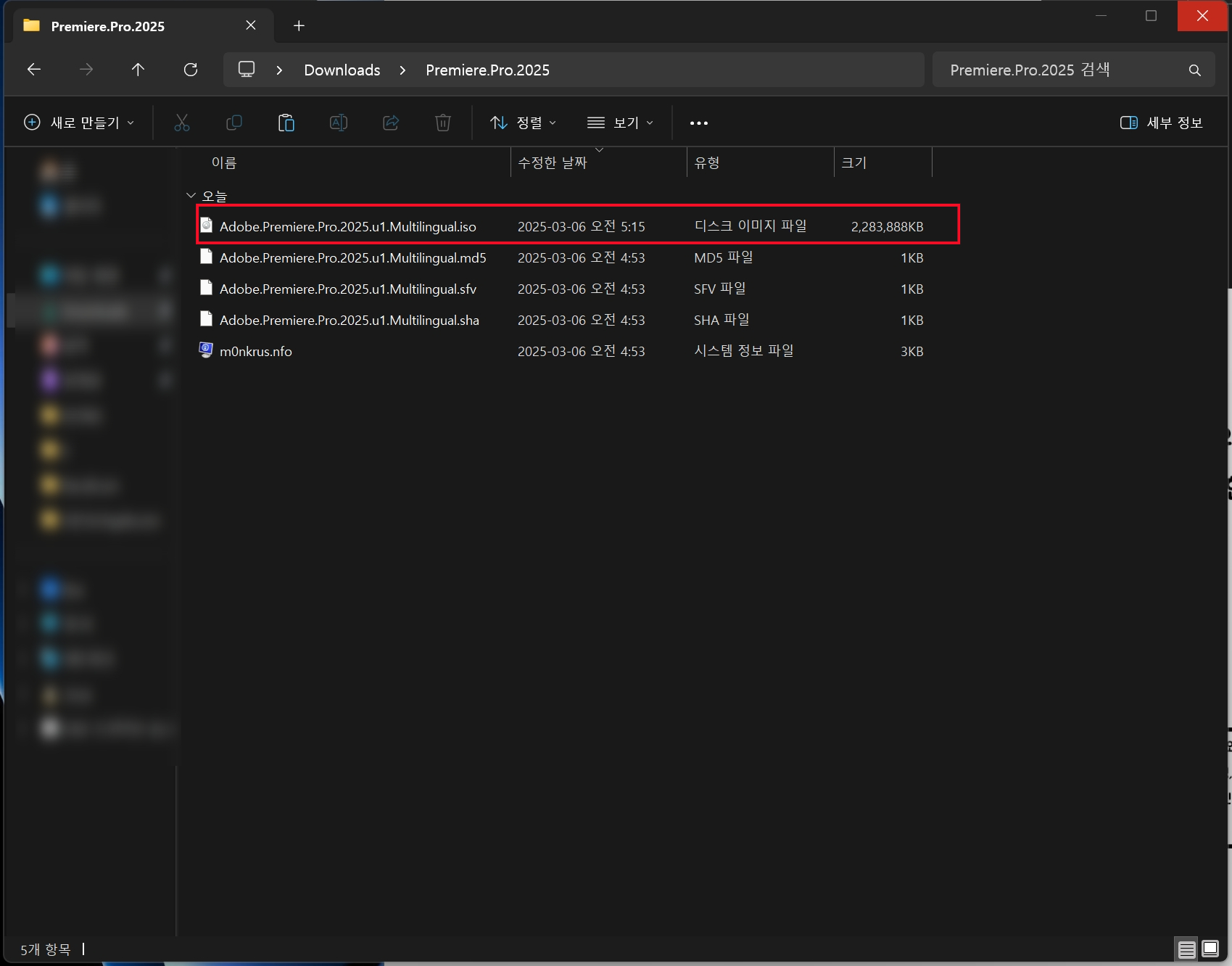Switch to large thumbnails view in status bar
The image size is (1232, 966).
(1210, 949)
